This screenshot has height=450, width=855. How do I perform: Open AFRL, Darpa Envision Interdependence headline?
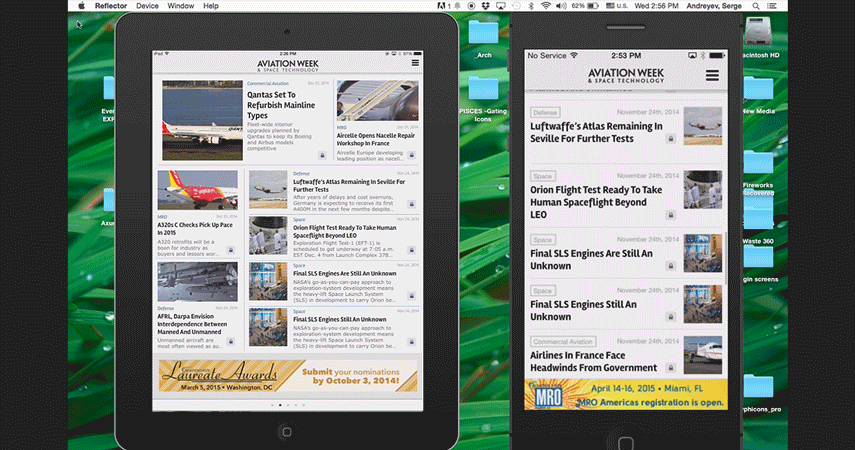[x=192, y=324]
